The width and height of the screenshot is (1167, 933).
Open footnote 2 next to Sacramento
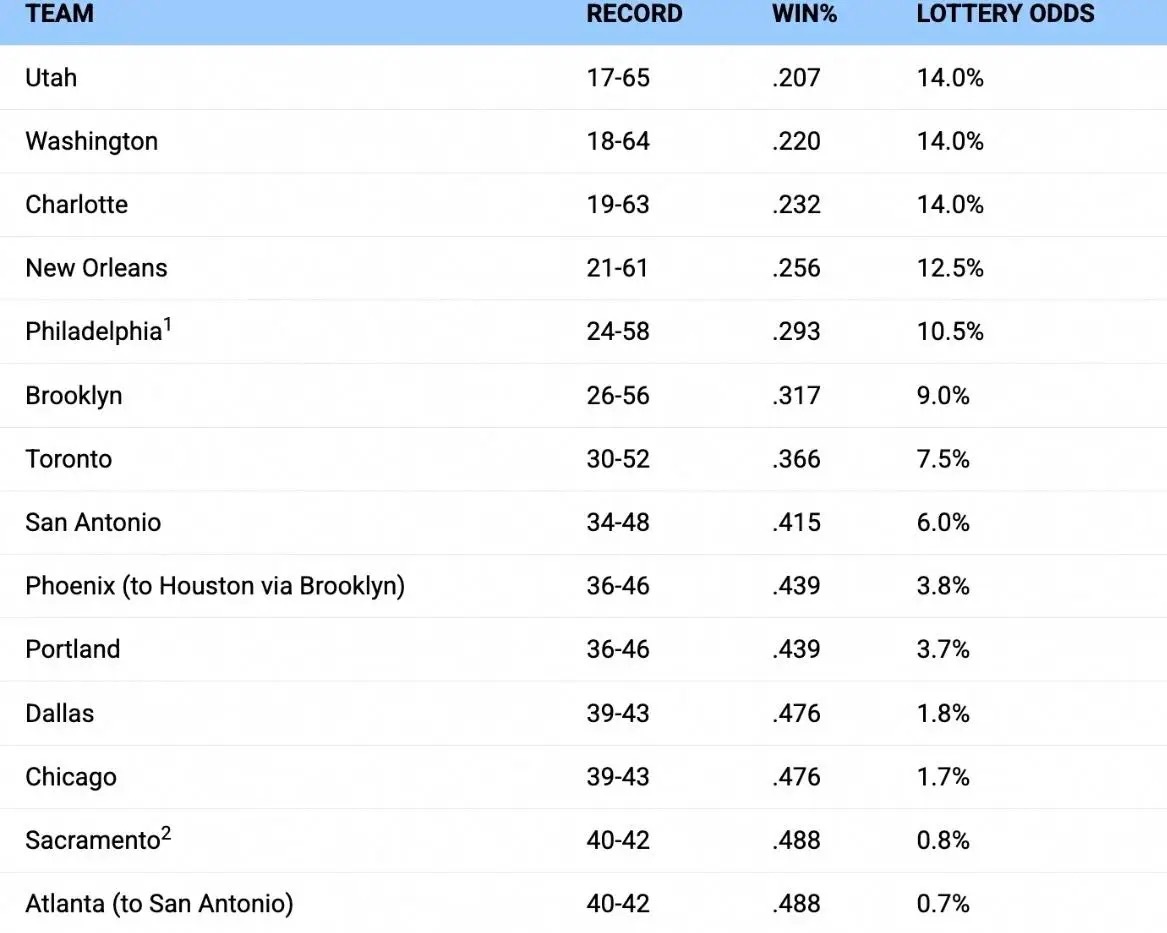166,833
